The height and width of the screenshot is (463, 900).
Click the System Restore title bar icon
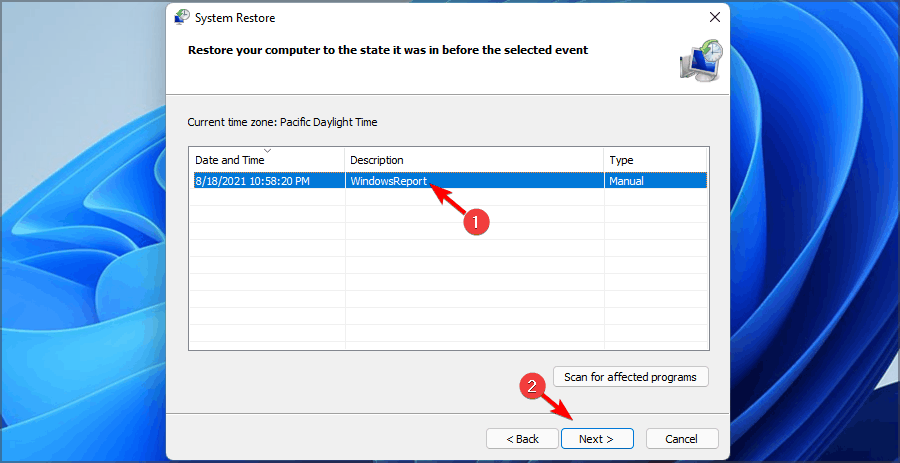pos(182,17)
